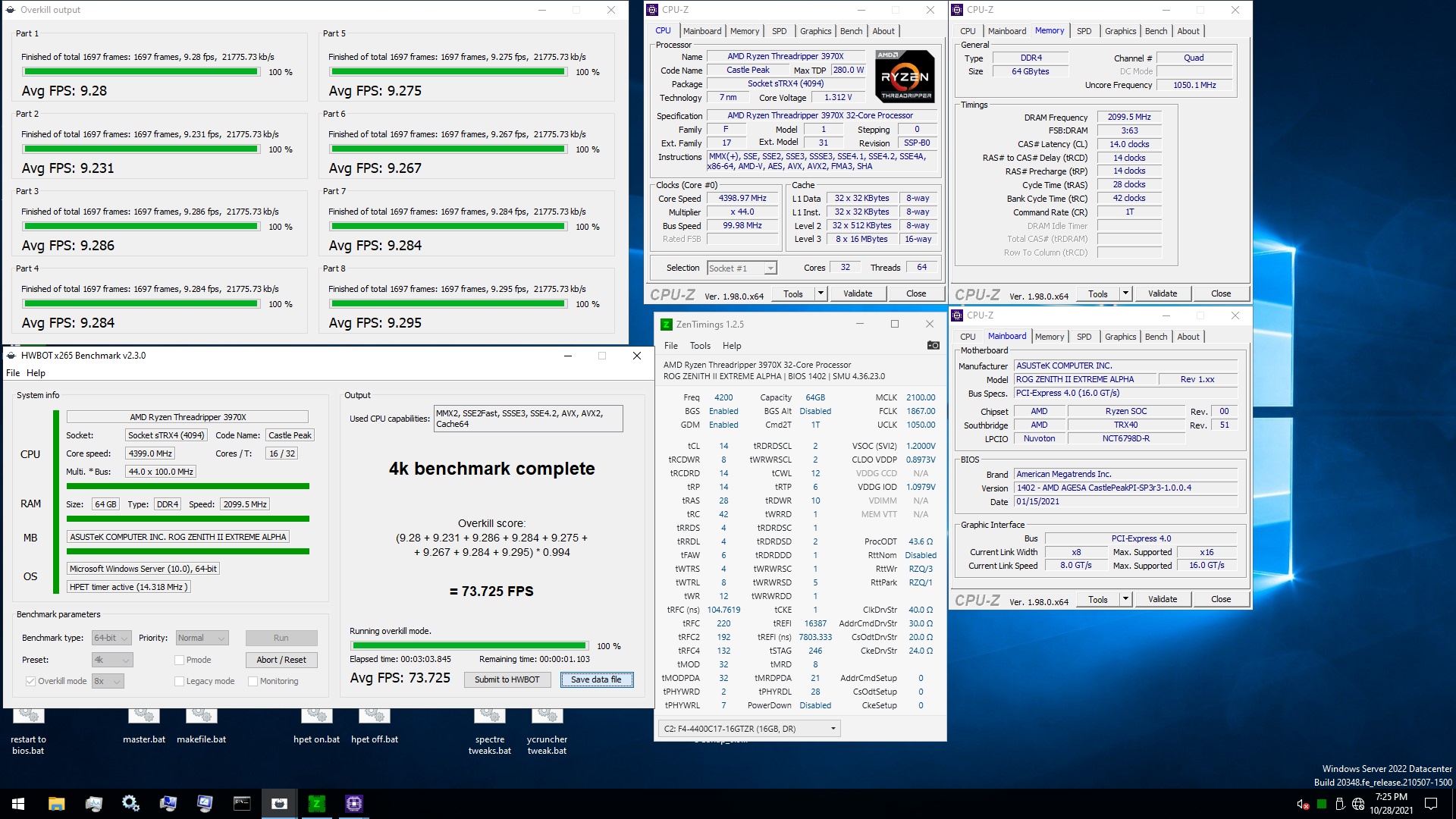Image resolution: width=1456 pixels, height=819 pixels.
Task: Open Graphics tab in CPU-Z Mainboard window
Action: click(1120, 337)
